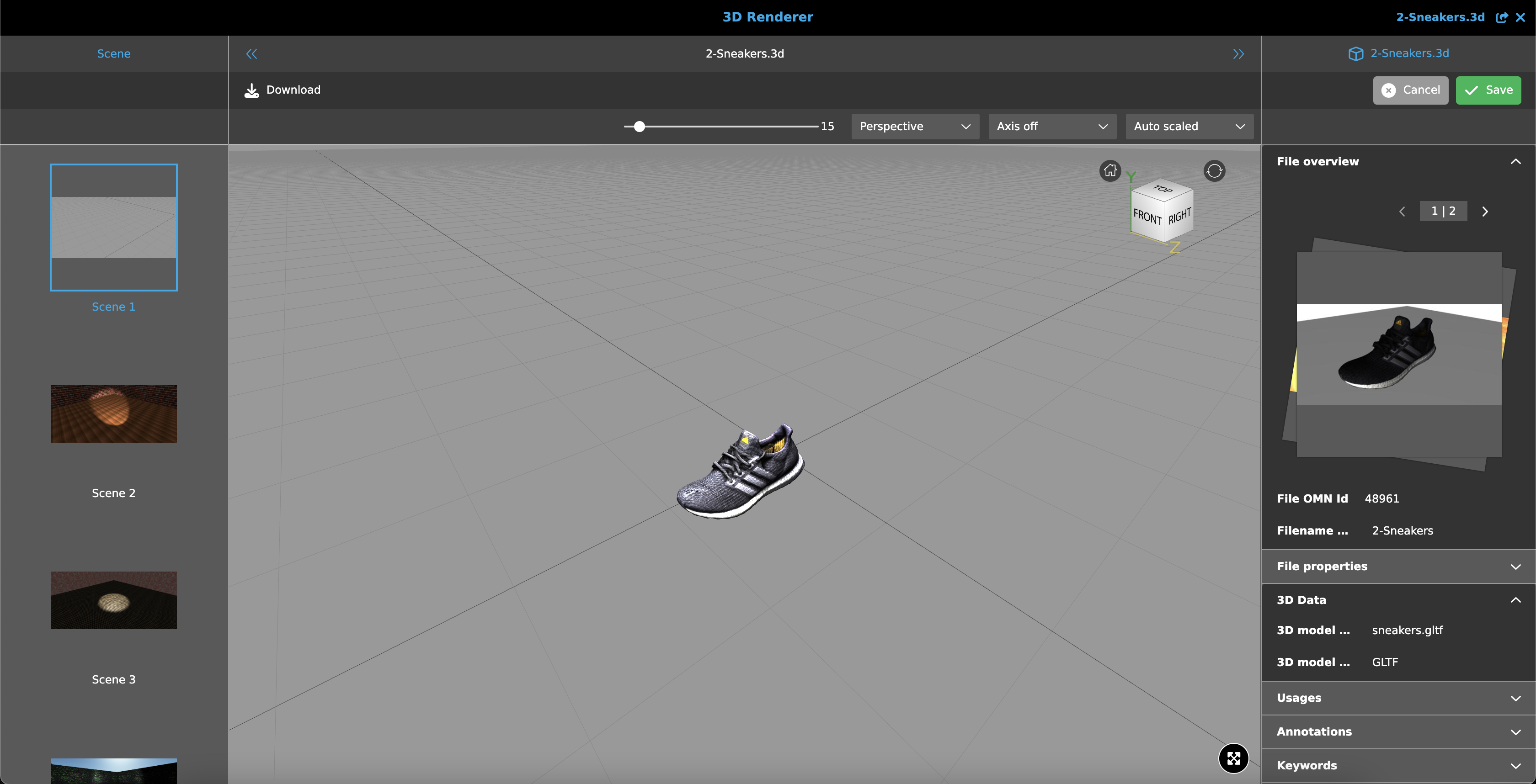Screen dimensions: 1536x784
Task: Collapse the 3D Data section
Action: click(1398, 600)
